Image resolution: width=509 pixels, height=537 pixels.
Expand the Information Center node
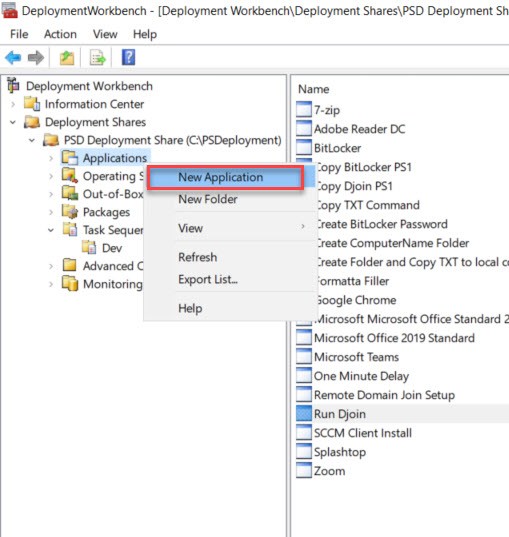tap(13, 104)
